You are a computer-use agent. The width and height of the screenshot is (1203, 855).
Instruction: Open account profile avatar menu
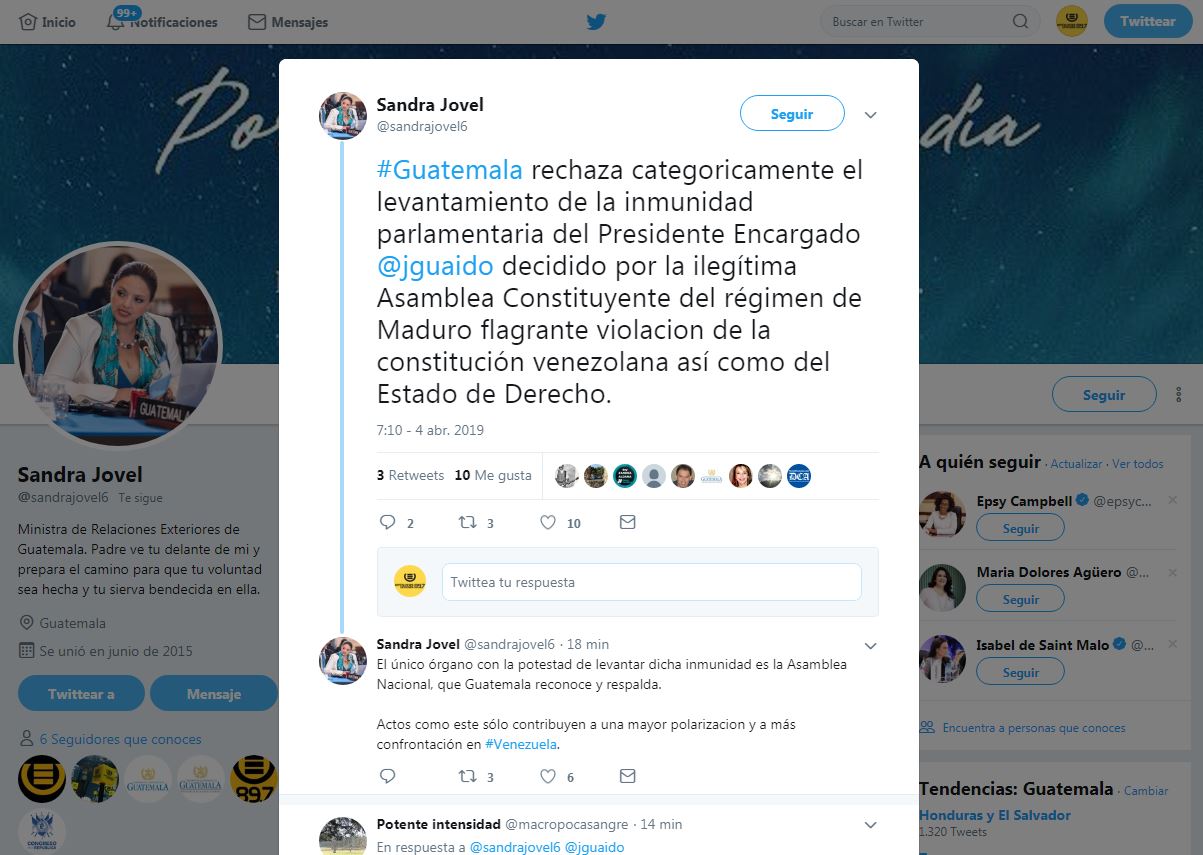coord(1072,21)
